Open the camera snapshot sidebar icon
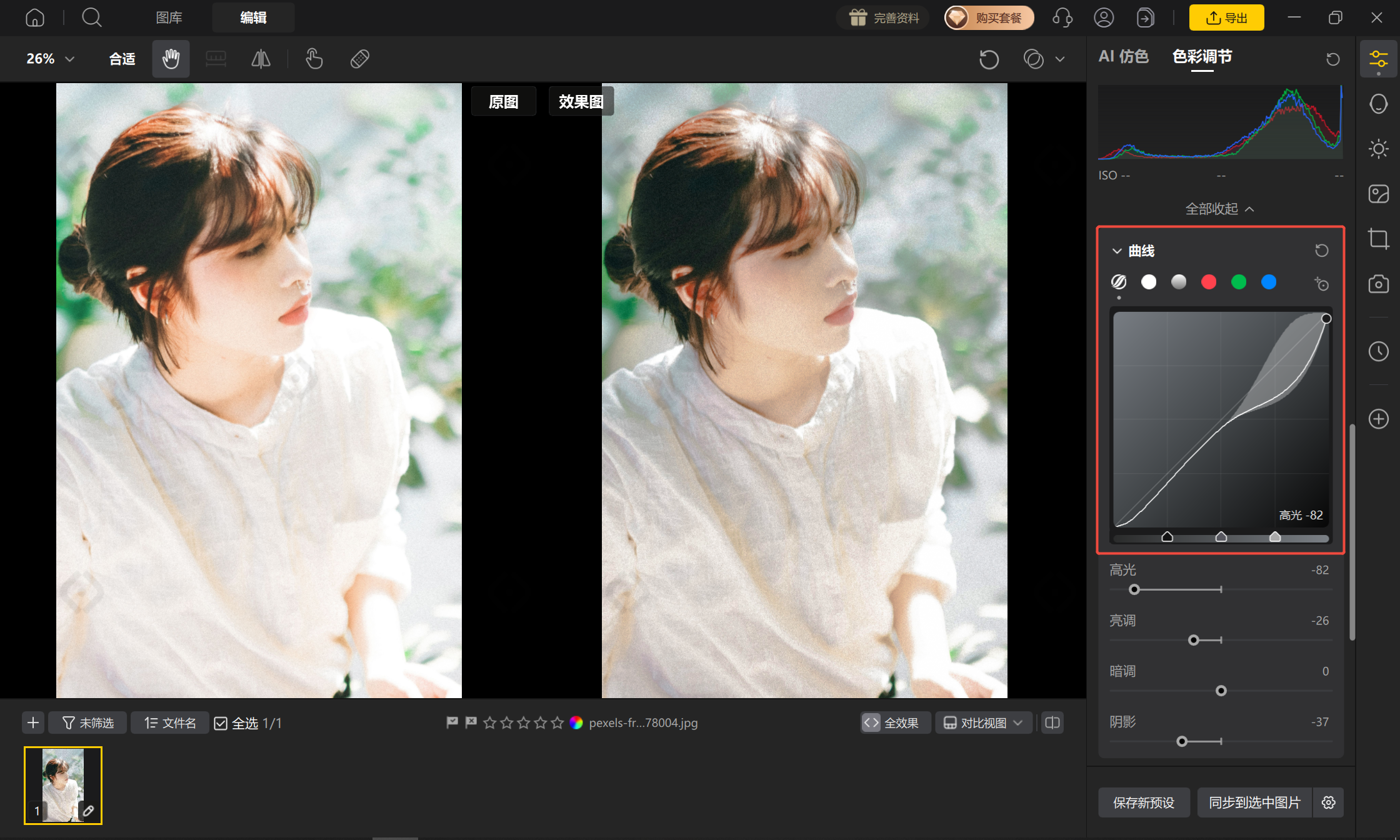The image size is (1400, 840). coord(1378,284)
